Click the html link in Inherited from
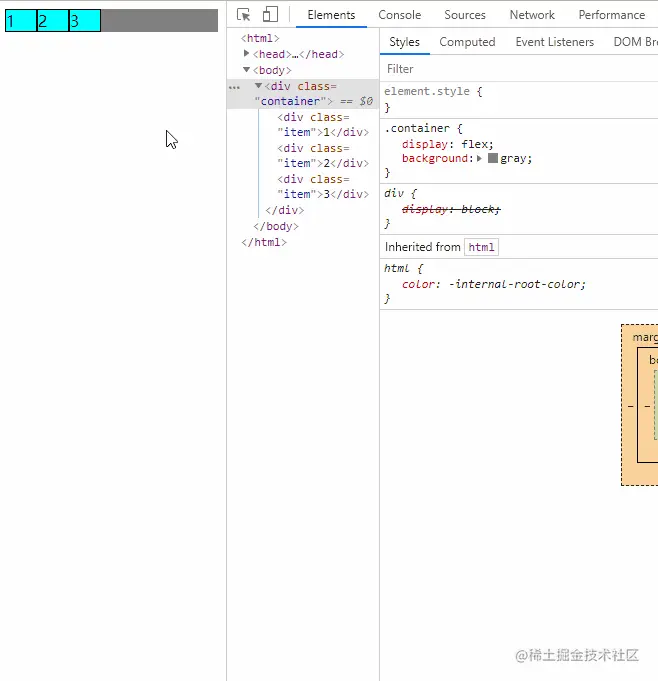This screenshot has width=658, height=681. tap(481, 247)
